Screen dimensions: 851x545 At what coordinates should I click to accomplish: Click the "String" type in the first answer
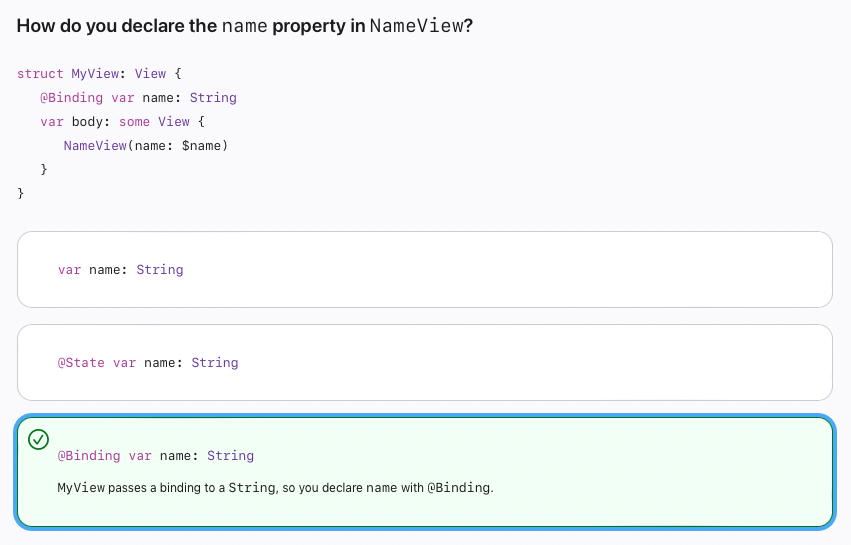point(160,270)
